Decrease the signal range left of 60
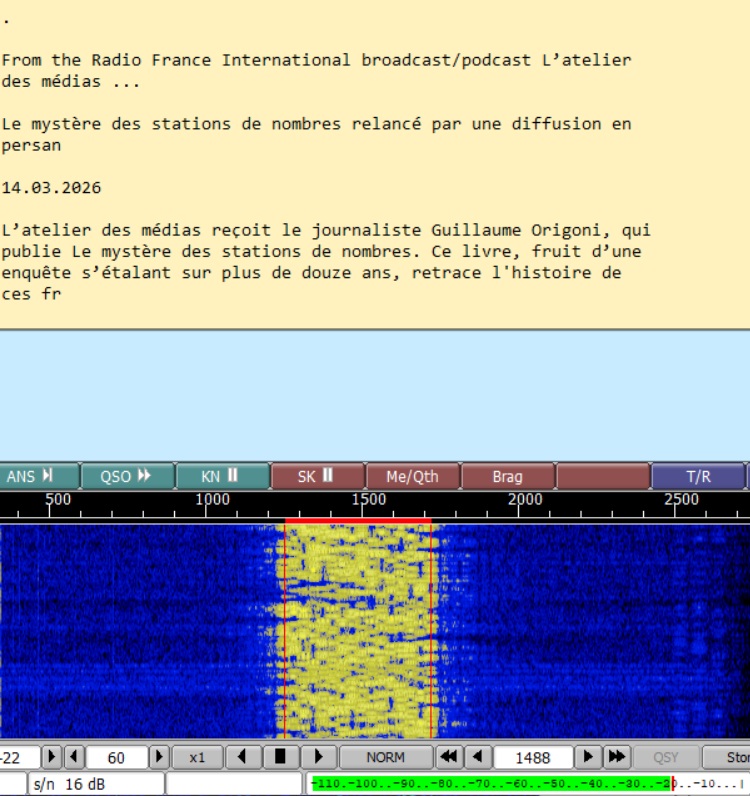Image resolution: width=750 pixels, height=796 pixels. (74, 757)
